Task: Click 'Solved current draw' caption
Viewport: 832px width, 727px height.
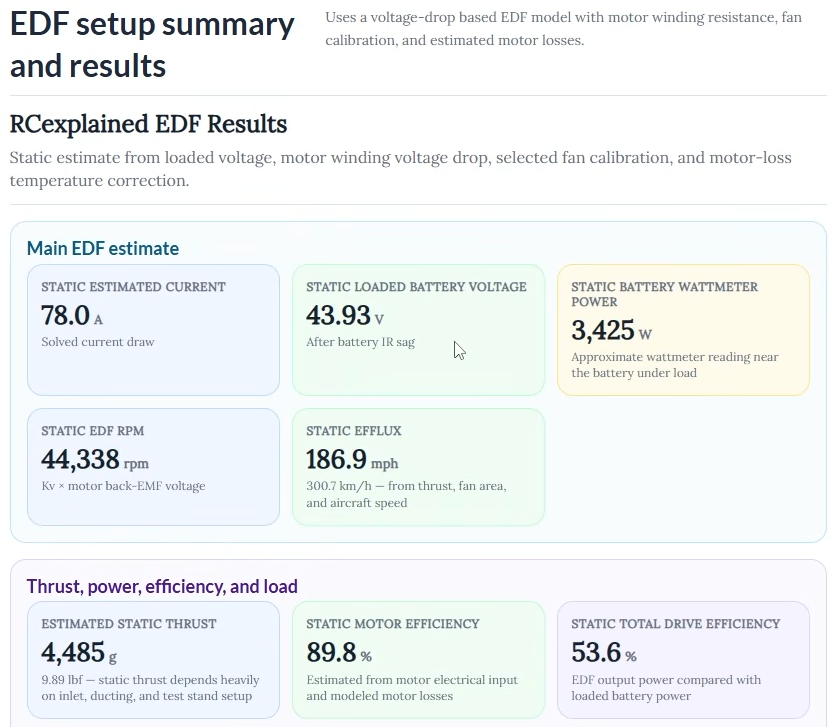Action: [98, 342]
